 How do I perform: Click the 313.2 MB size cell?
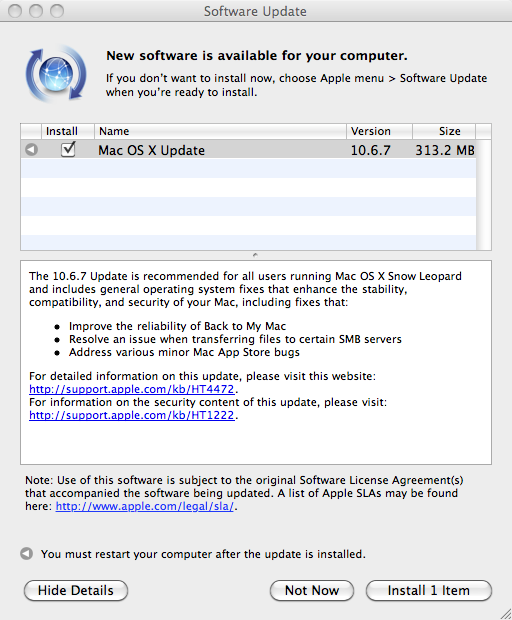click(x=445, y=150)
